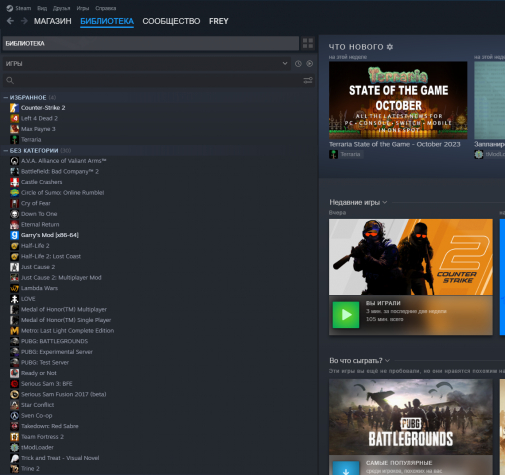505x475 pixels.
Task: Open Terraria State of the Game article
Action: click(x=395, y=144)
